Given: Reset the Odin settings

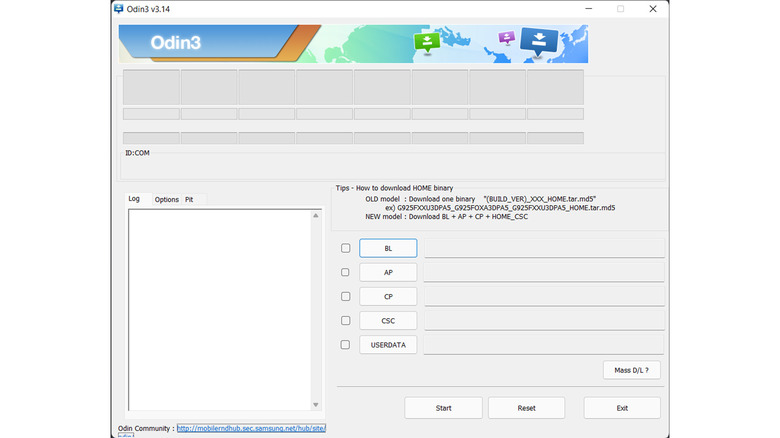Looking at the screenshot, I should click(x=526, y=408).
